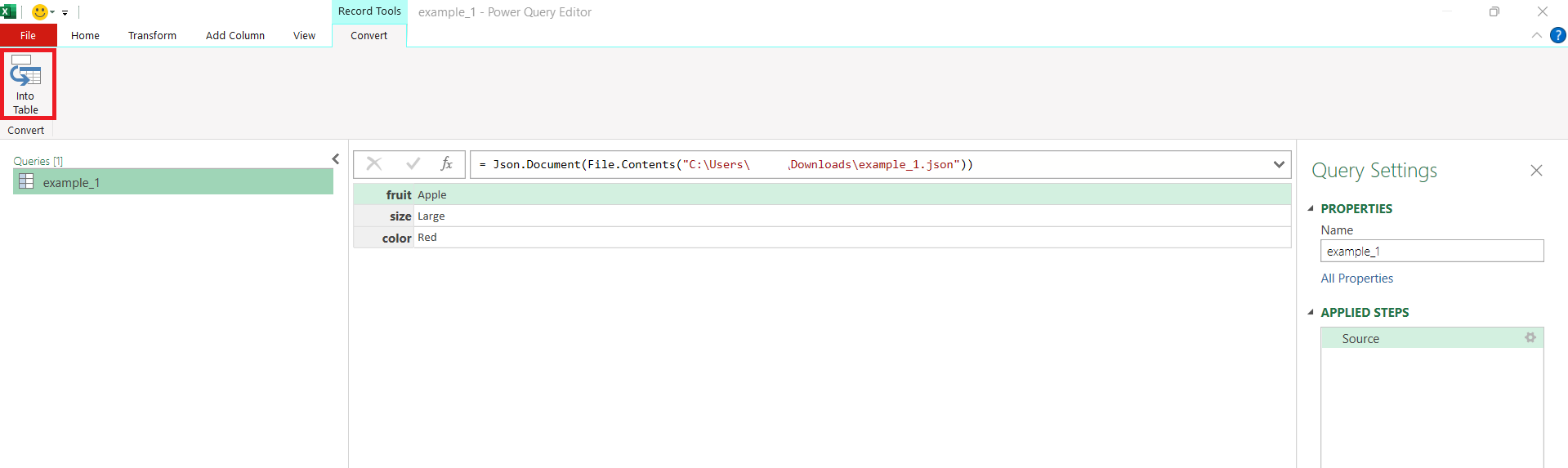The image size is (1568, 468).
Task: Select the Source applied step
Action: tap(1432, 338)
